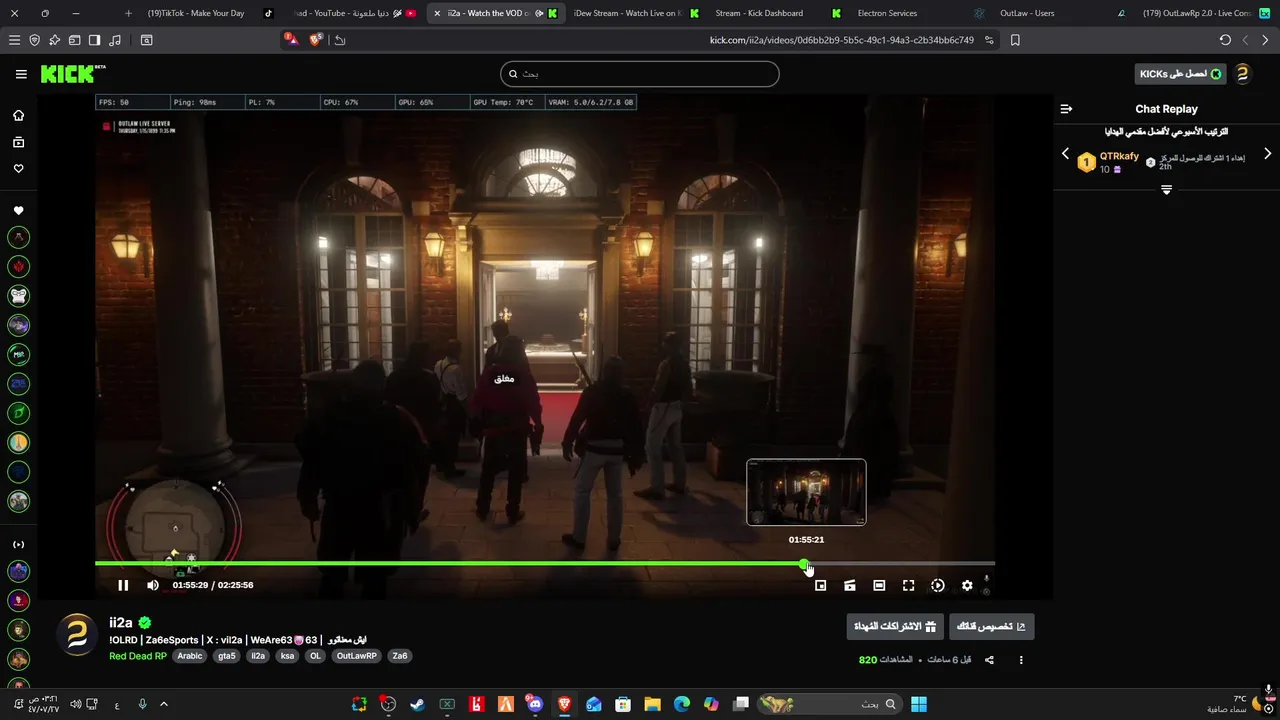The width and height of the screenshot is (1280, 720).
Task: Expand the gifter leaderboard dropdown arrow
Action: tap(1166, 190)
